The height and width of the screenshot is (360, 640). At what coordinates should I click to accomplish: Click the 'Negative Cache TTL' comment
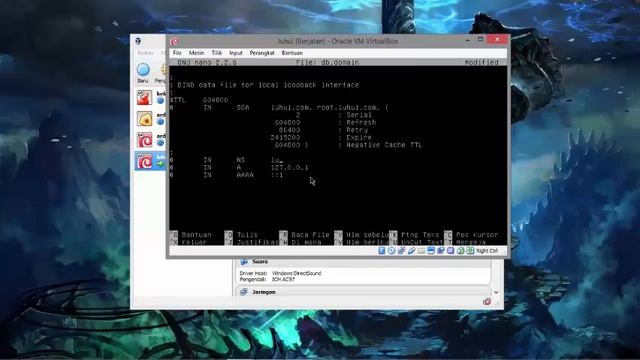[384, 145]
